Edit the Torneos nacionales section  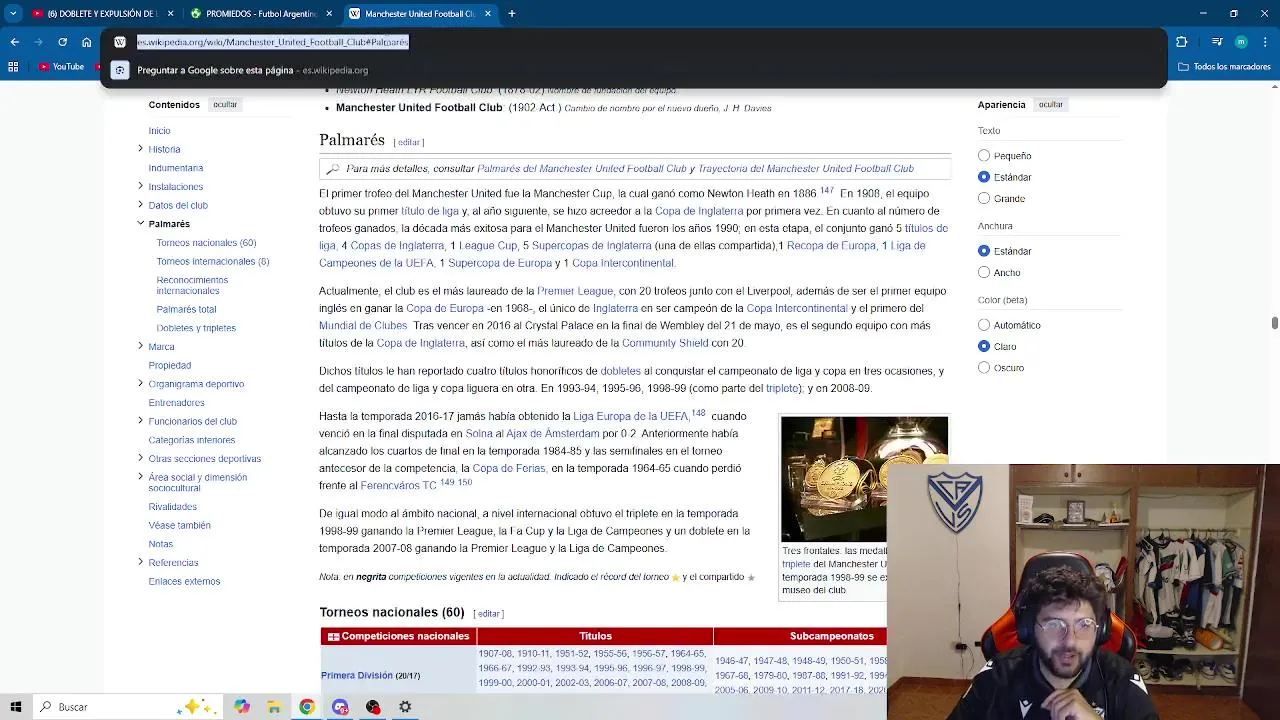488,613
